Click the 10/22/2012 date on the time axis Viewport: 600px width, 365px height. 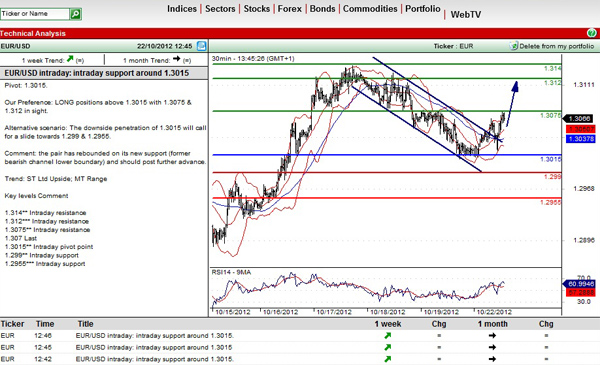494,312
